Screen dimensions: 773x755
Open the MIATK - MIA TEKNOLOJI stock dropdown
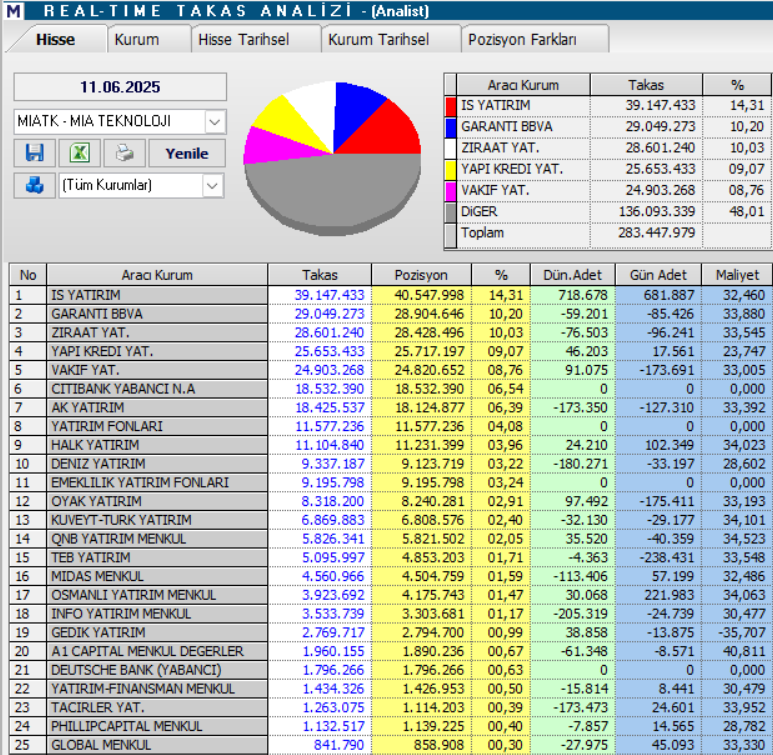click(214, 121)
